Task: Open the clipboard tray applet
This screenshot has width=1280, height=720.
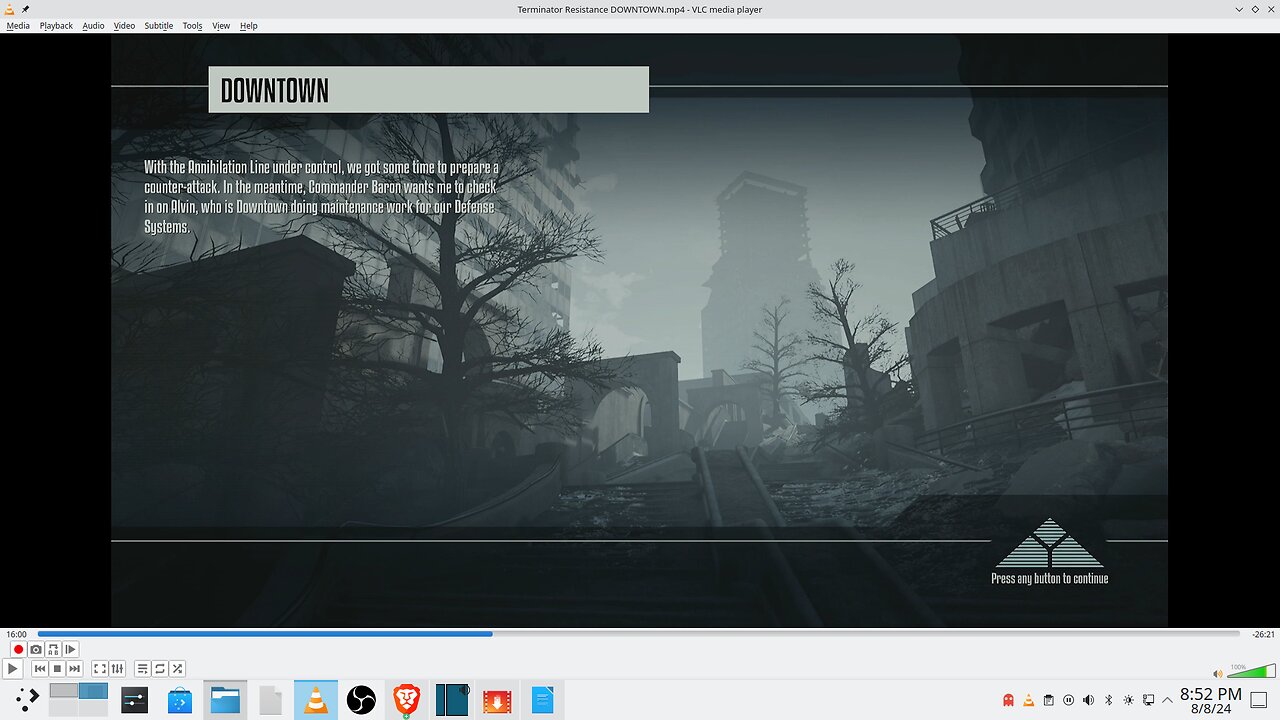Action: pos(1048,700)
